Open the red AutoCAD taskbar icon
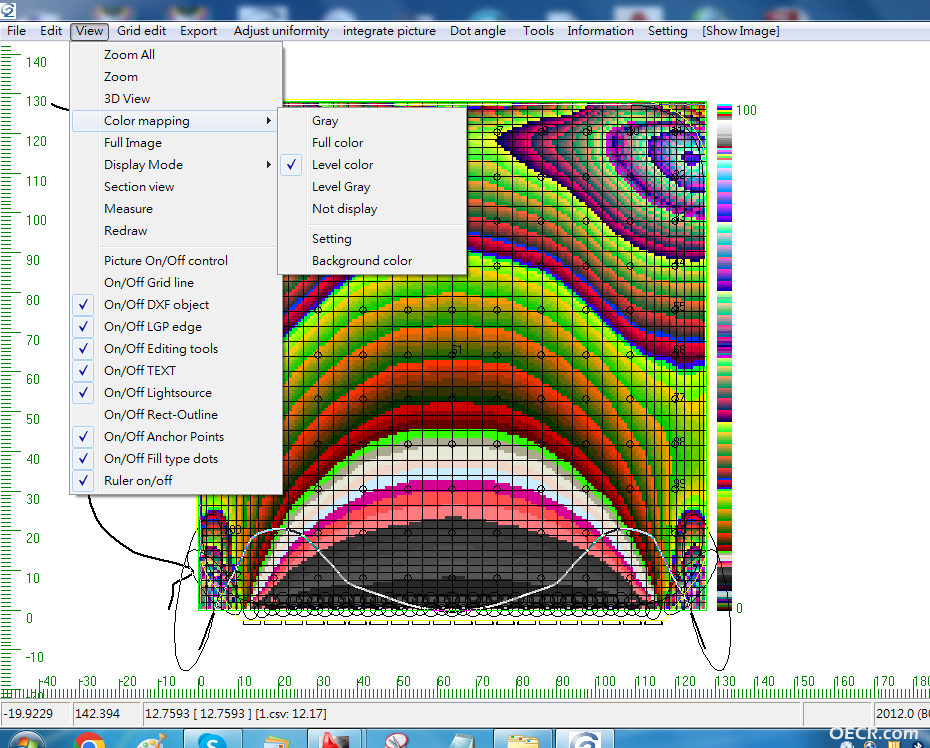 coord(335,741)
